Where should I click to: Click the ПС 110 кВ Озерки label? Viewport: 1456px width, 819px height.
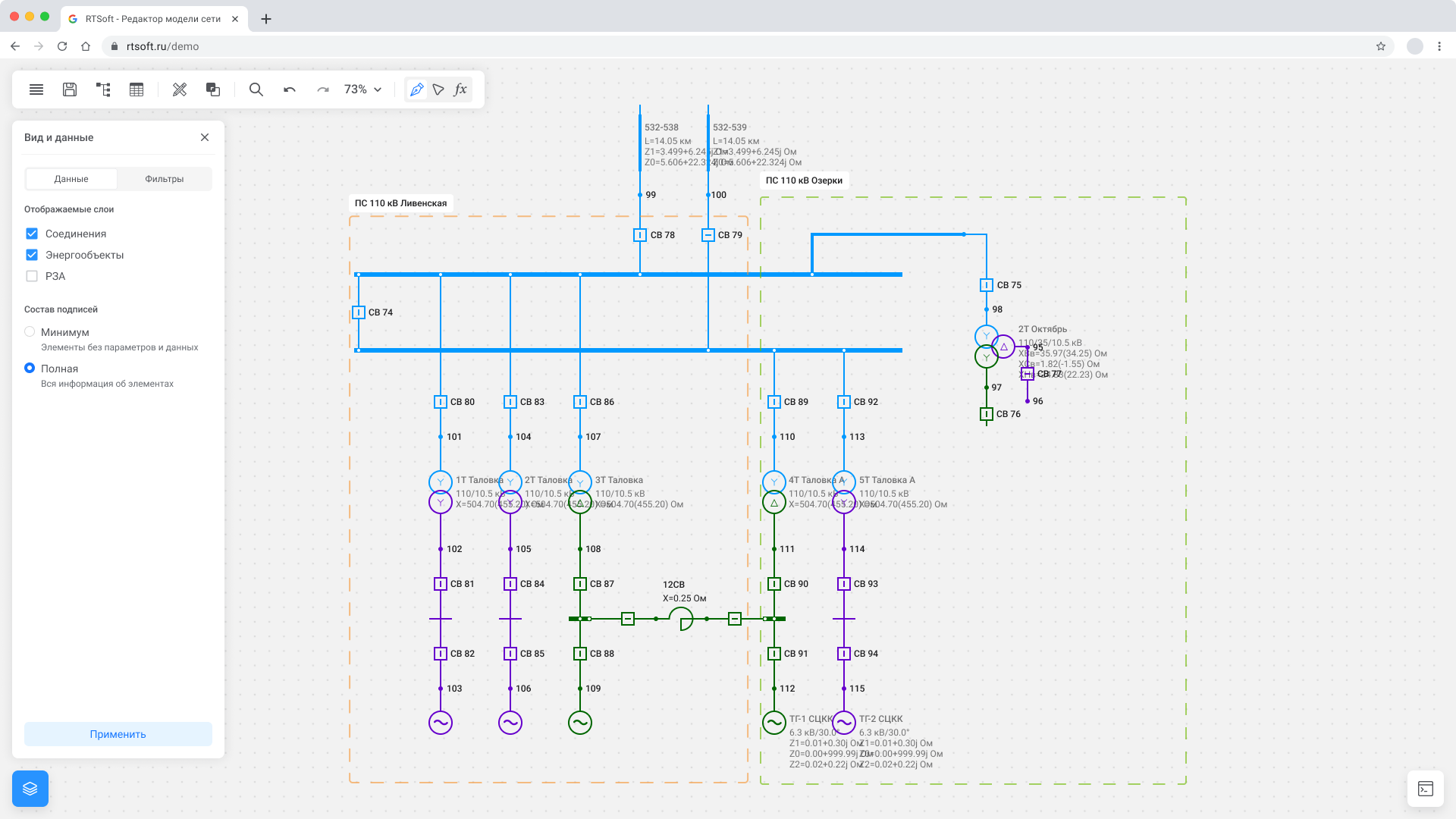(804, 180)
